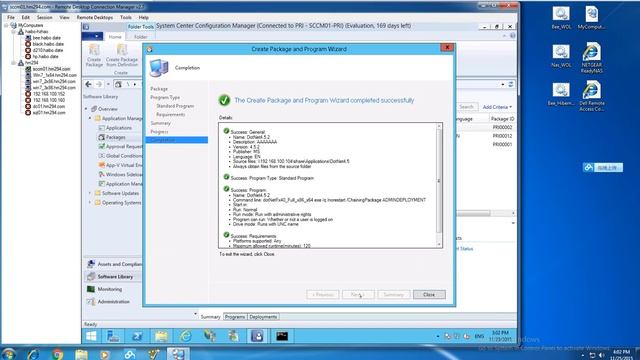Click the Standard Program step in wizard

[175, 106]
